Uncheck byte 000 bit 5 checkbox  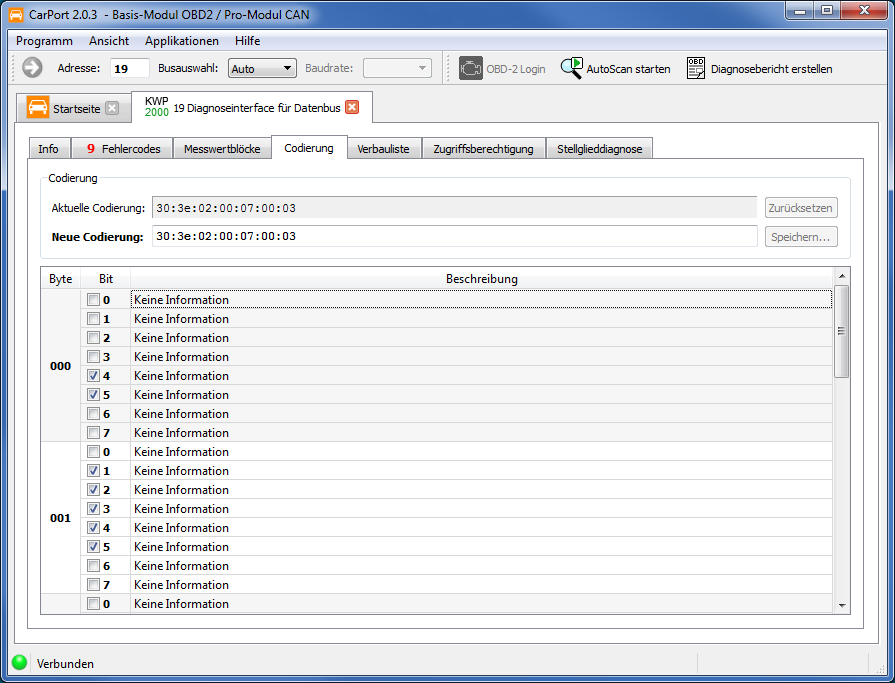click(94, 395)
